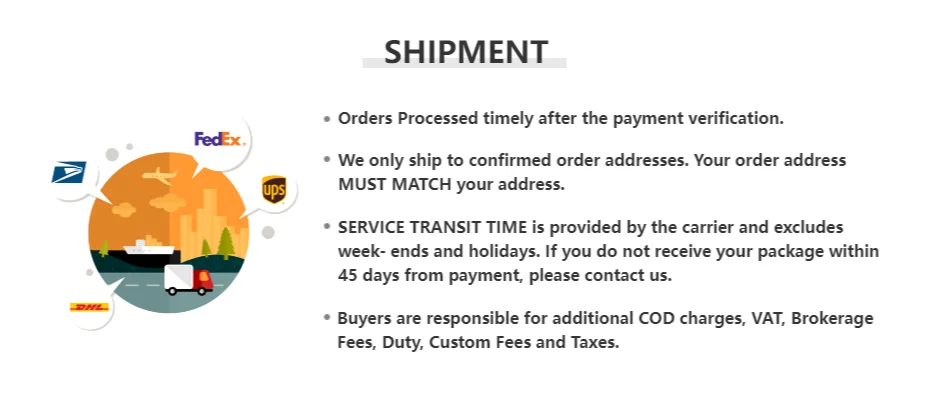Click the red delivery truck icon
932x400 pixels.
click(x=188, y=280)
